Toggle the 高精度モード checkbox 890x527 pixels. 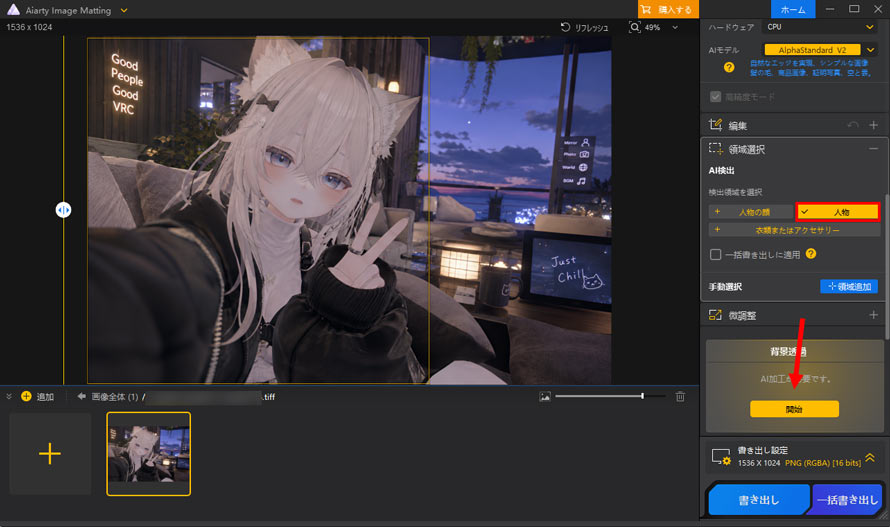coord(715,97)
